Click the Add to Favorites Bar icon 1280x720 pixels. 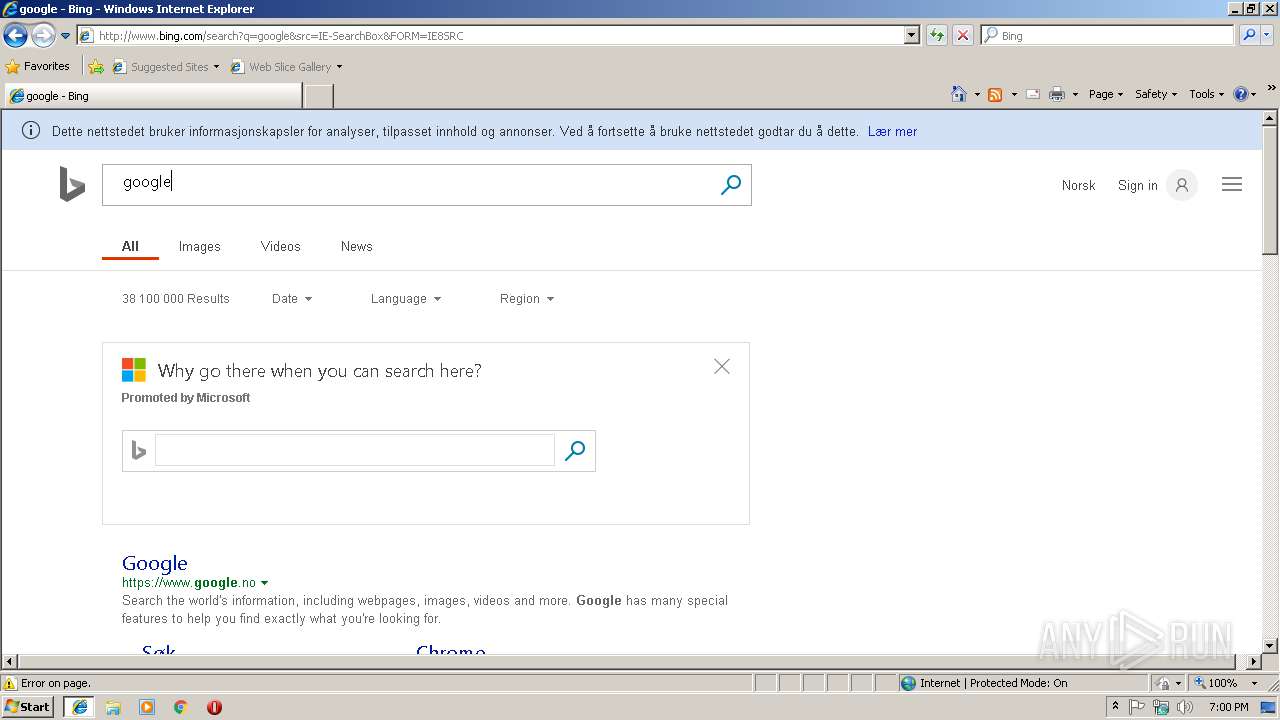pos(95,67)
